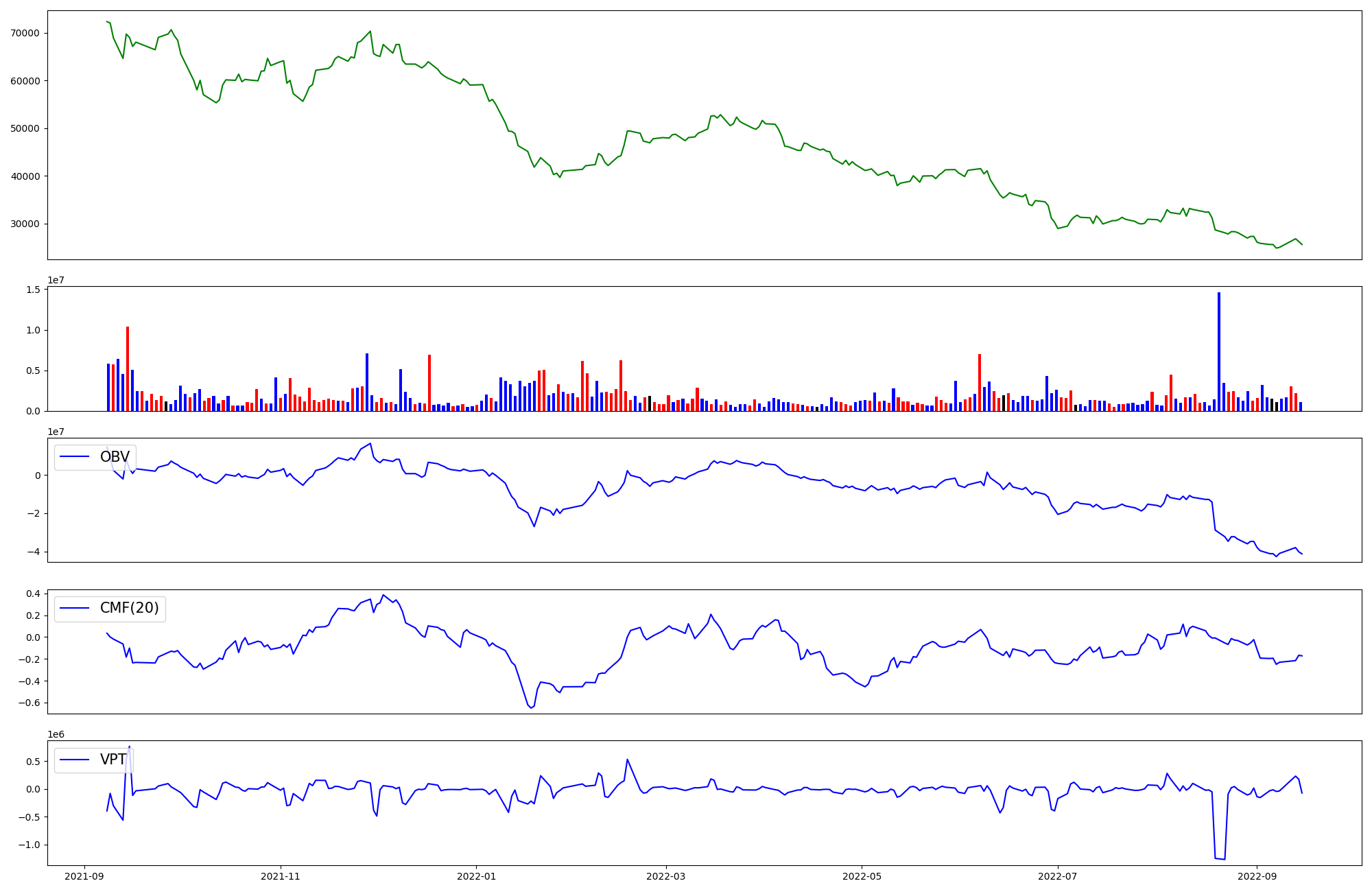This screenshot has height=892, width=1372.
Task: Click the OBV legend label
Action: pos(115,457)
